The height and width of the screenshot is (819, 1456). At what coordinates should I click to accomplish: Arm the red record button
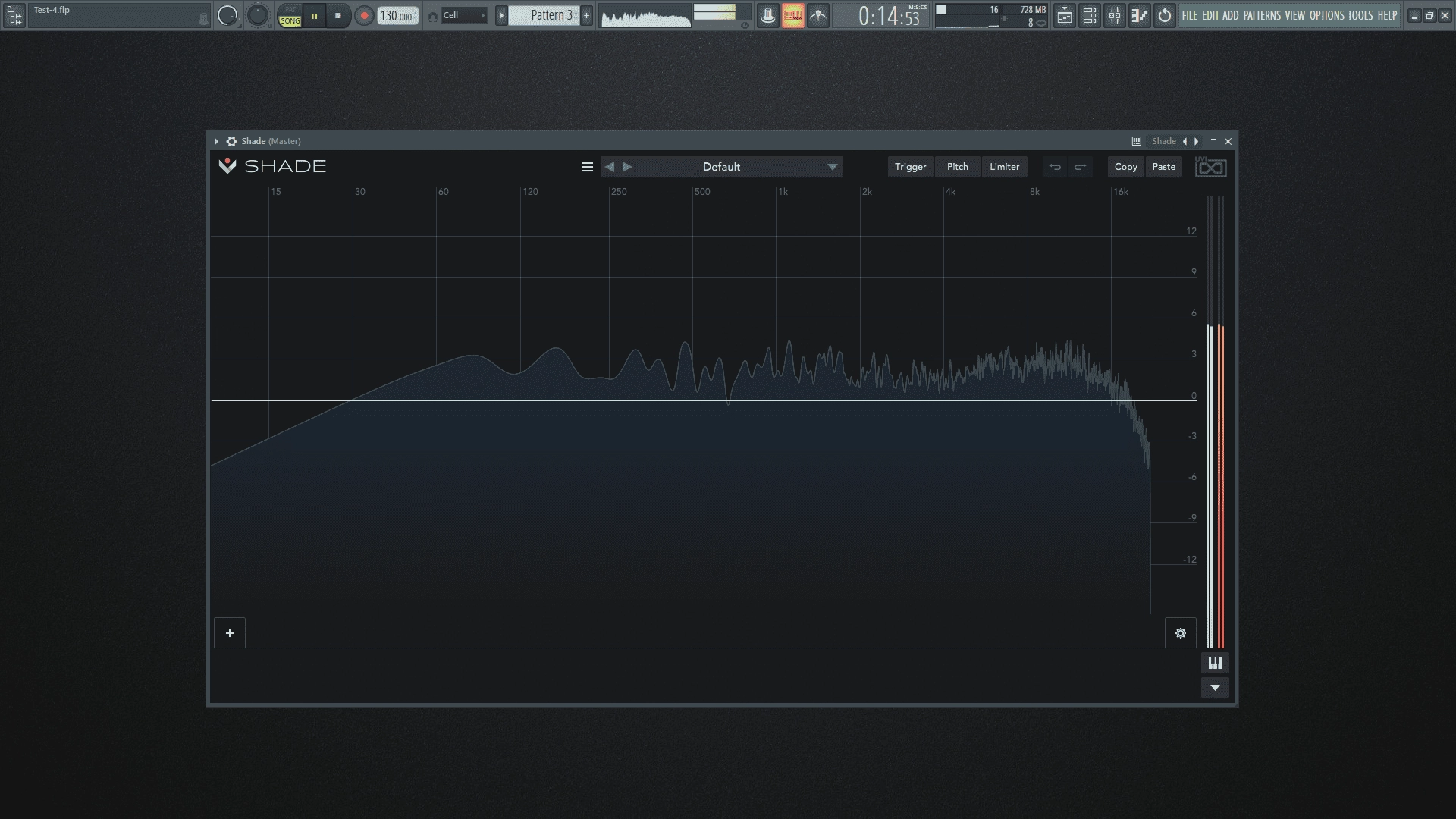(364, 15)
